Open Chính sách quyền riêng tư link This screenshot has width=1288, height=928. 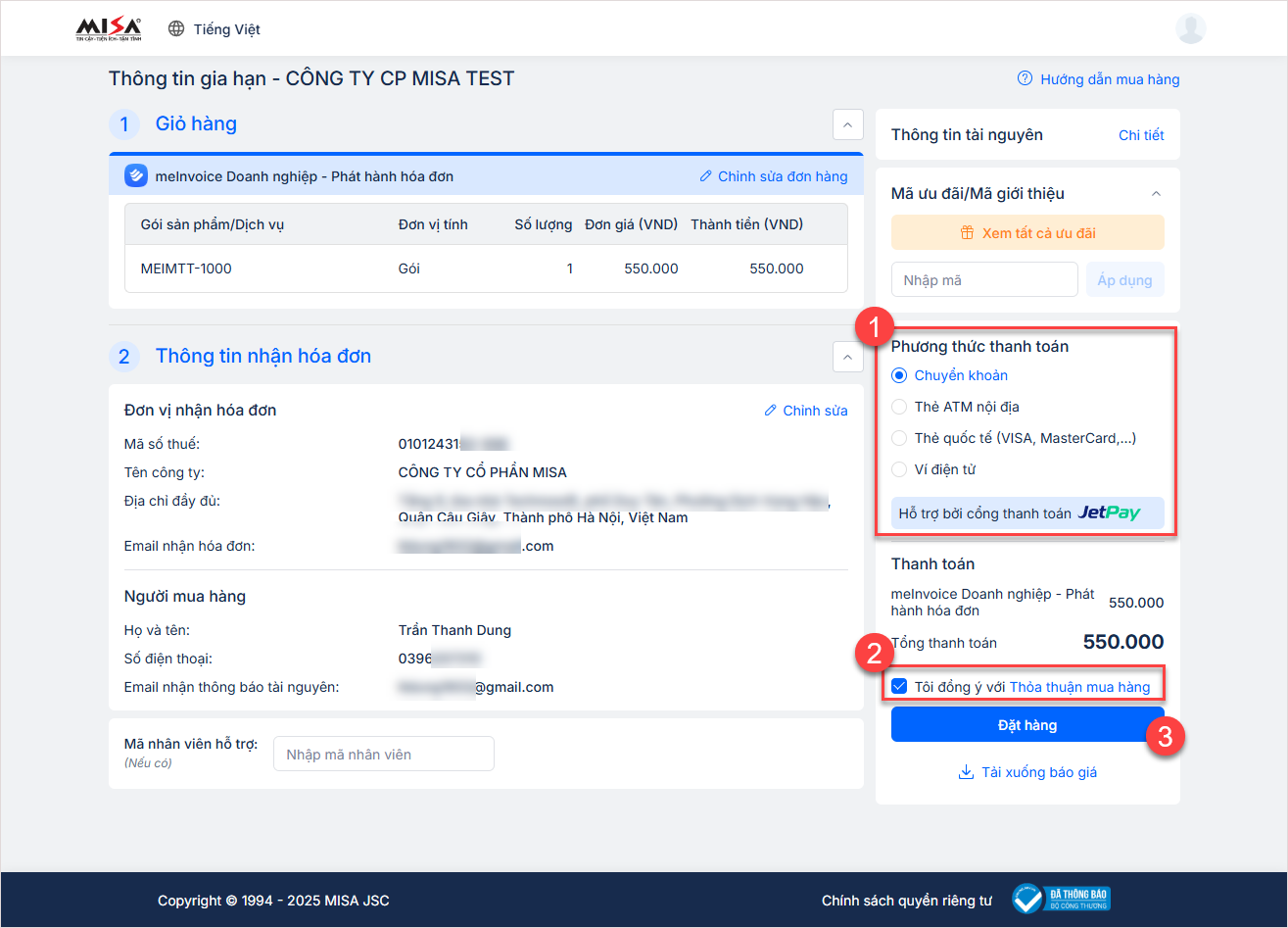(x=906, y=901)
